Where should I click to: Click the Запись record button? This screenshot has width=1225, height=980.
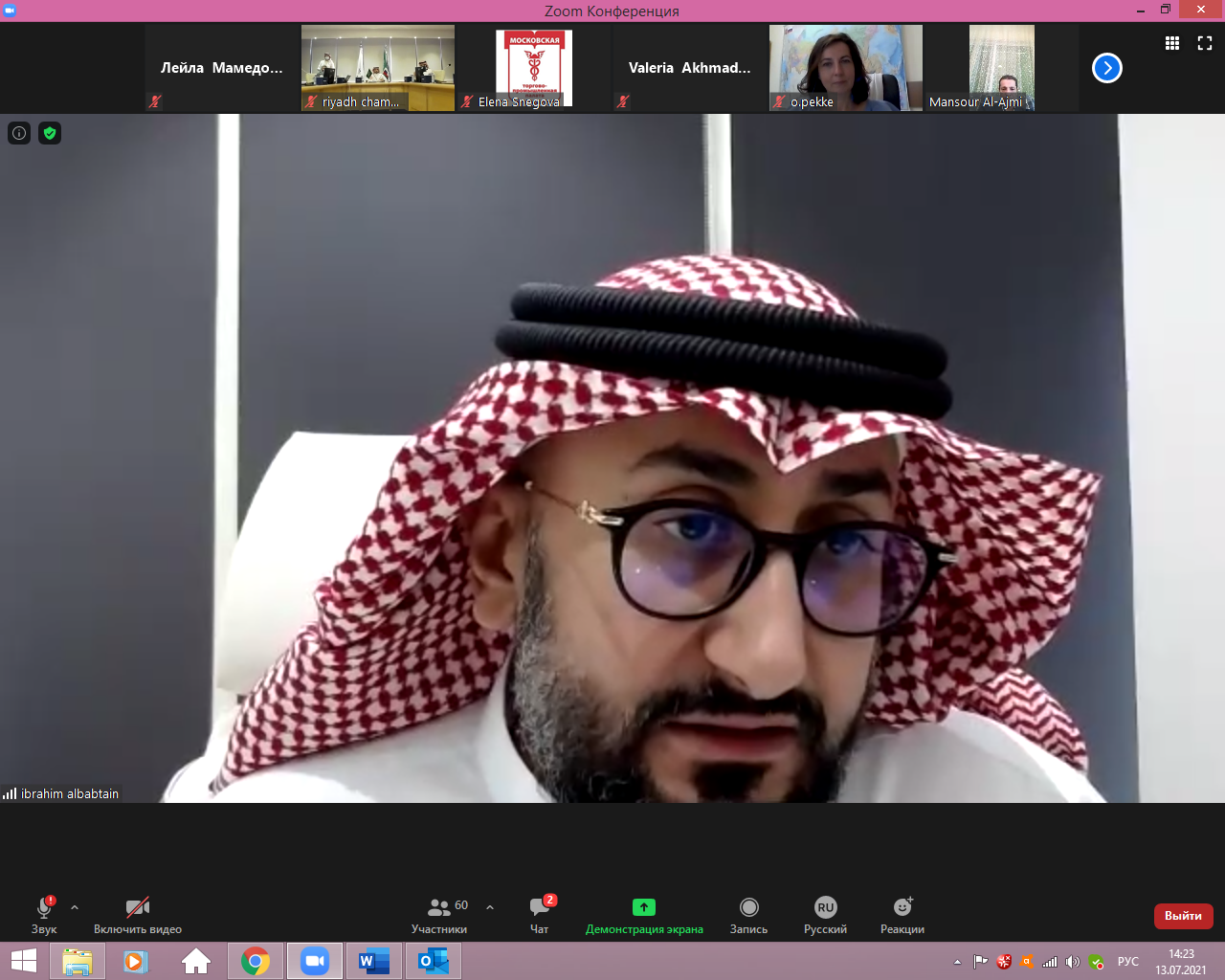[748, 914]
